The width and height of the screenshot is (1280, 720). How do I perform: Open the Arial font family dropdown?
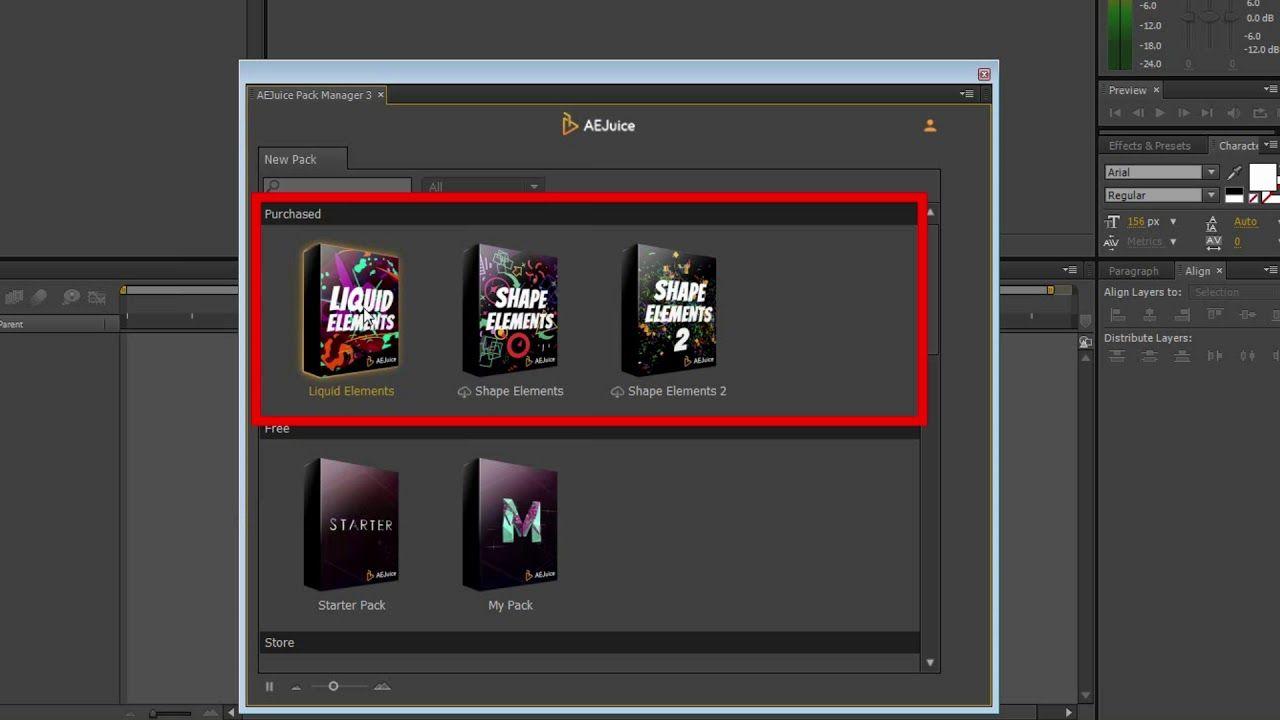(x=1161, y=172)
